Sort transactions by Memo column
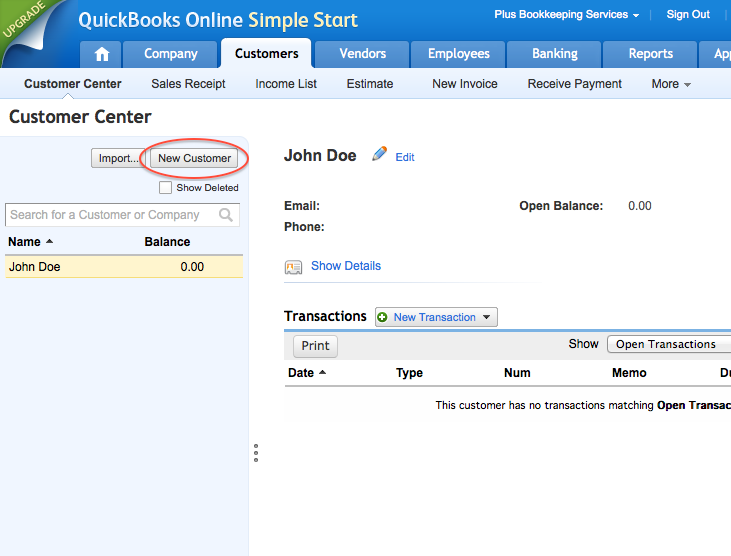Viewport: 731px width, 556px height. pyautogui.click(x=629, y=373)
